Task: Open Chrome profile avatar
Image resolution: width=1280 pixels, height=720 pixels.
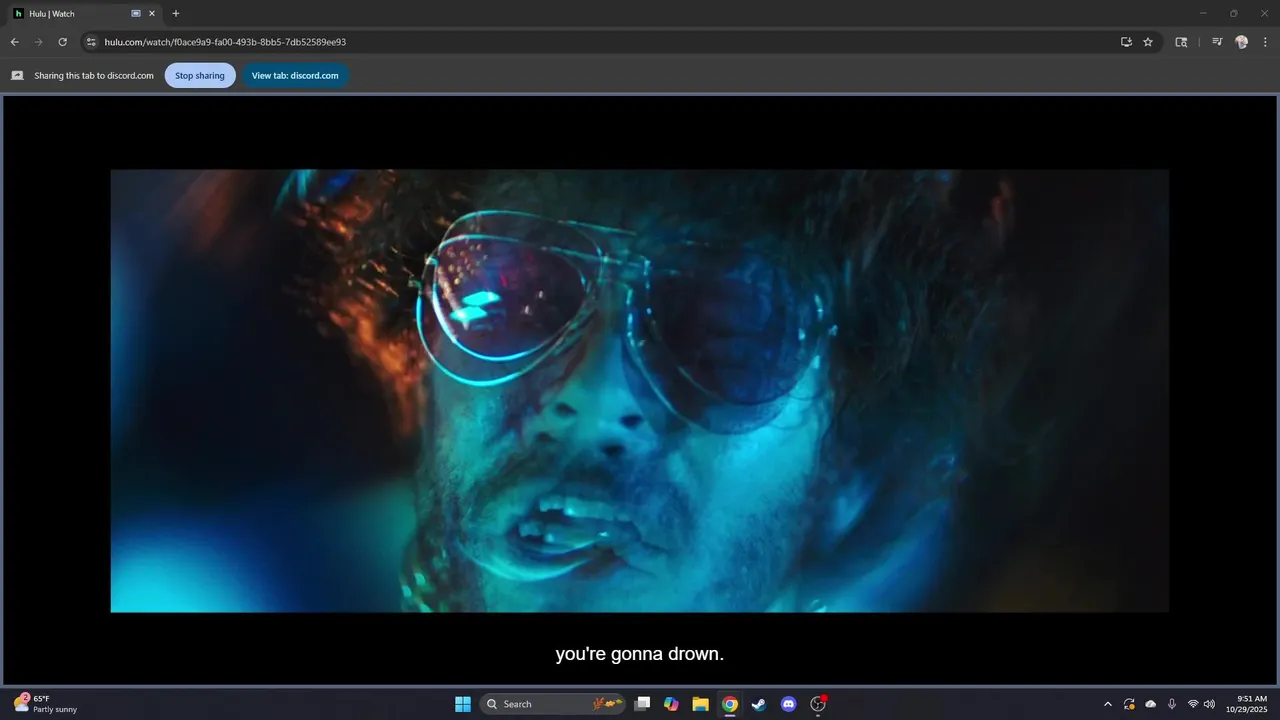Action: 1241,42
